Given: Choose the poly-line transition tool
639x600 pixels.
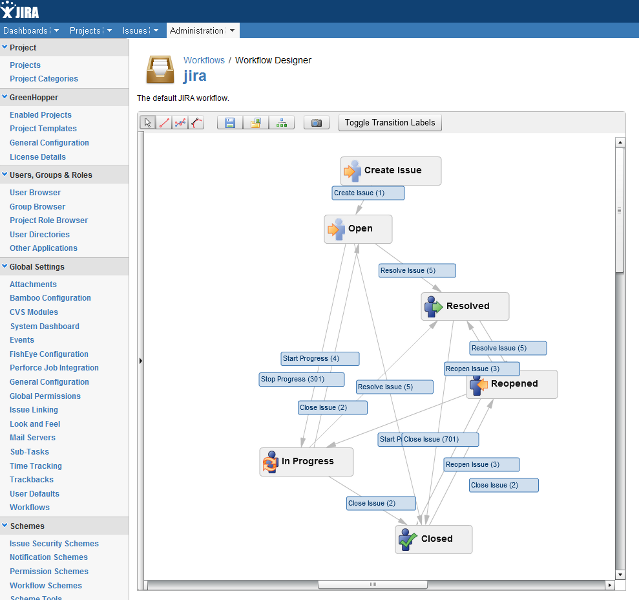Looking at the screenshot, I should pyautogui.click(x=180, y=123).
